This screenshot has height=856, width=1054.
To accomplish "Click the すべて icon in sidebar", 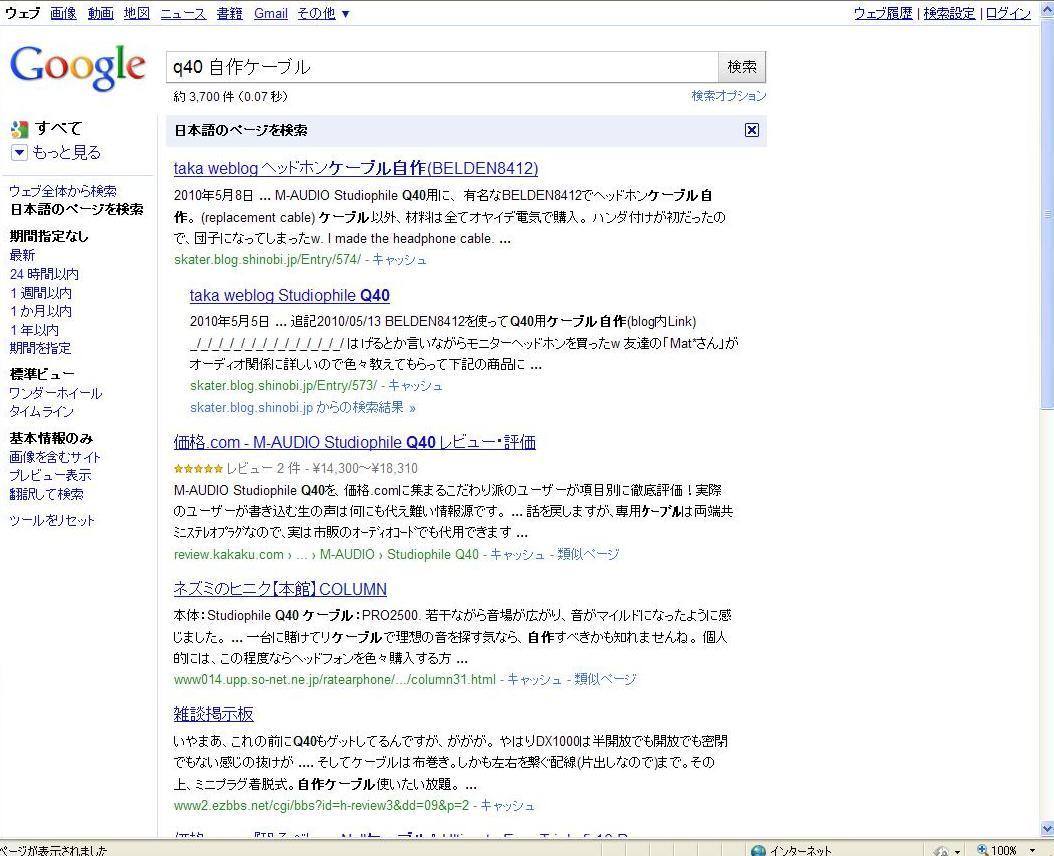I will pyautogui.click(x=19, y=128).
